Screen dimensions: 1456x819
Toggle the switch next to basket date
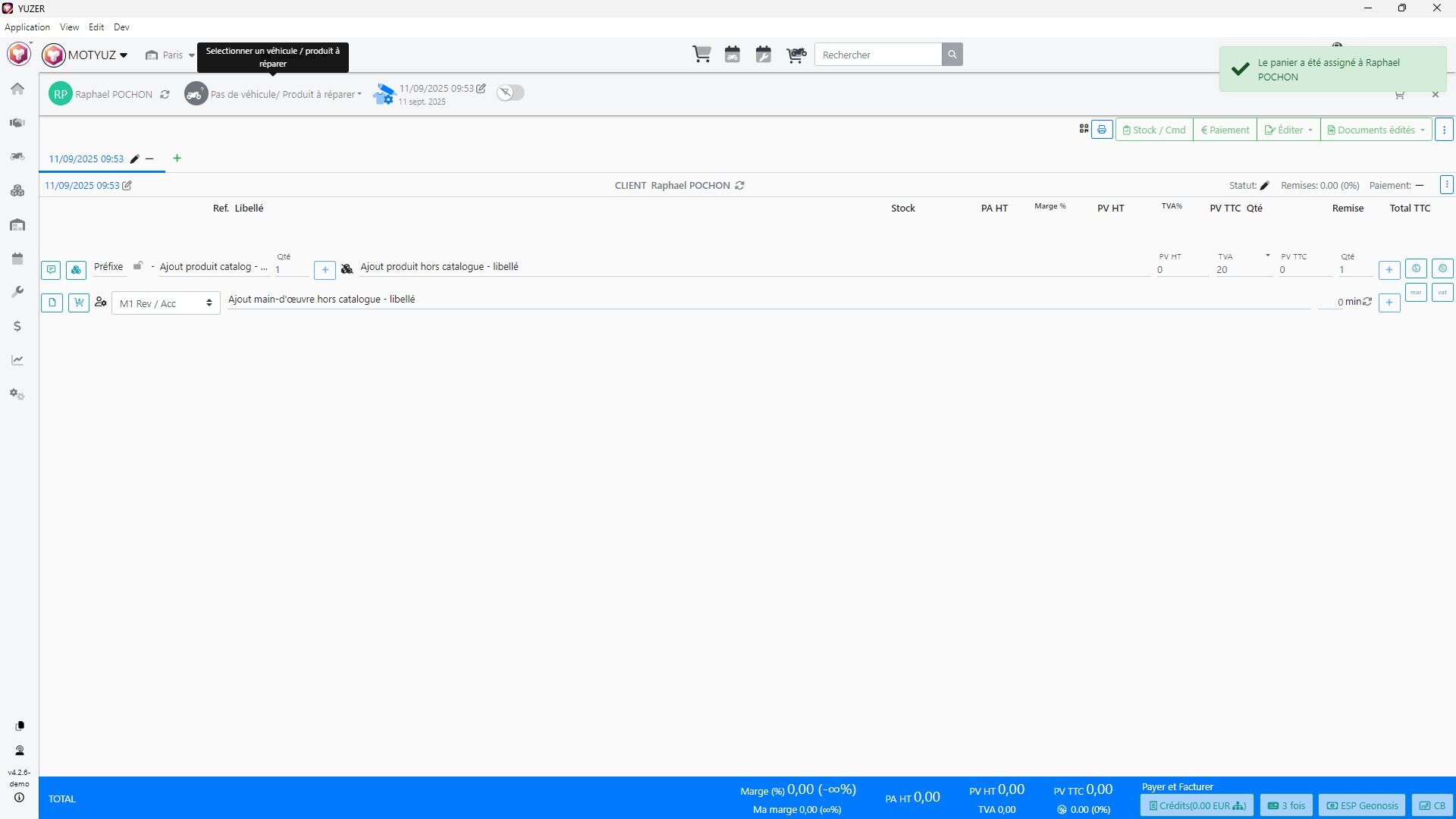510,93
